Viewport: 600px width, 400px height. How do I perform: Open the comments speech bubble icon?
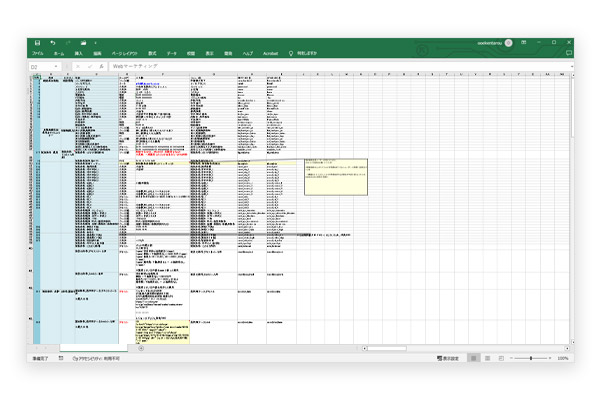click(569, 53)
